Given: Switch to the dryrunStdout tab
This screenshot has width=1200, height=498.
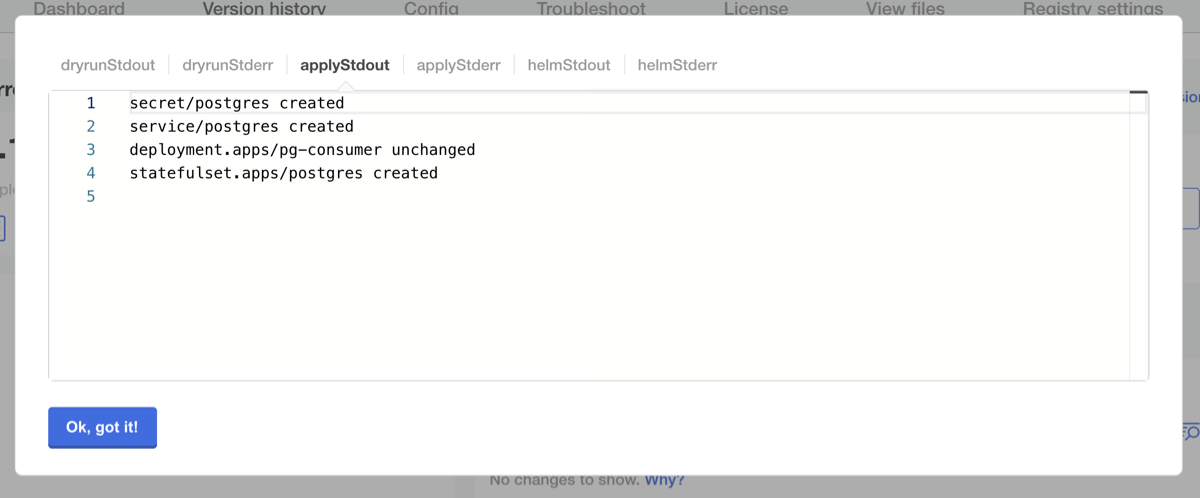Looking at the screenshot, I should (x=108, y=66).
